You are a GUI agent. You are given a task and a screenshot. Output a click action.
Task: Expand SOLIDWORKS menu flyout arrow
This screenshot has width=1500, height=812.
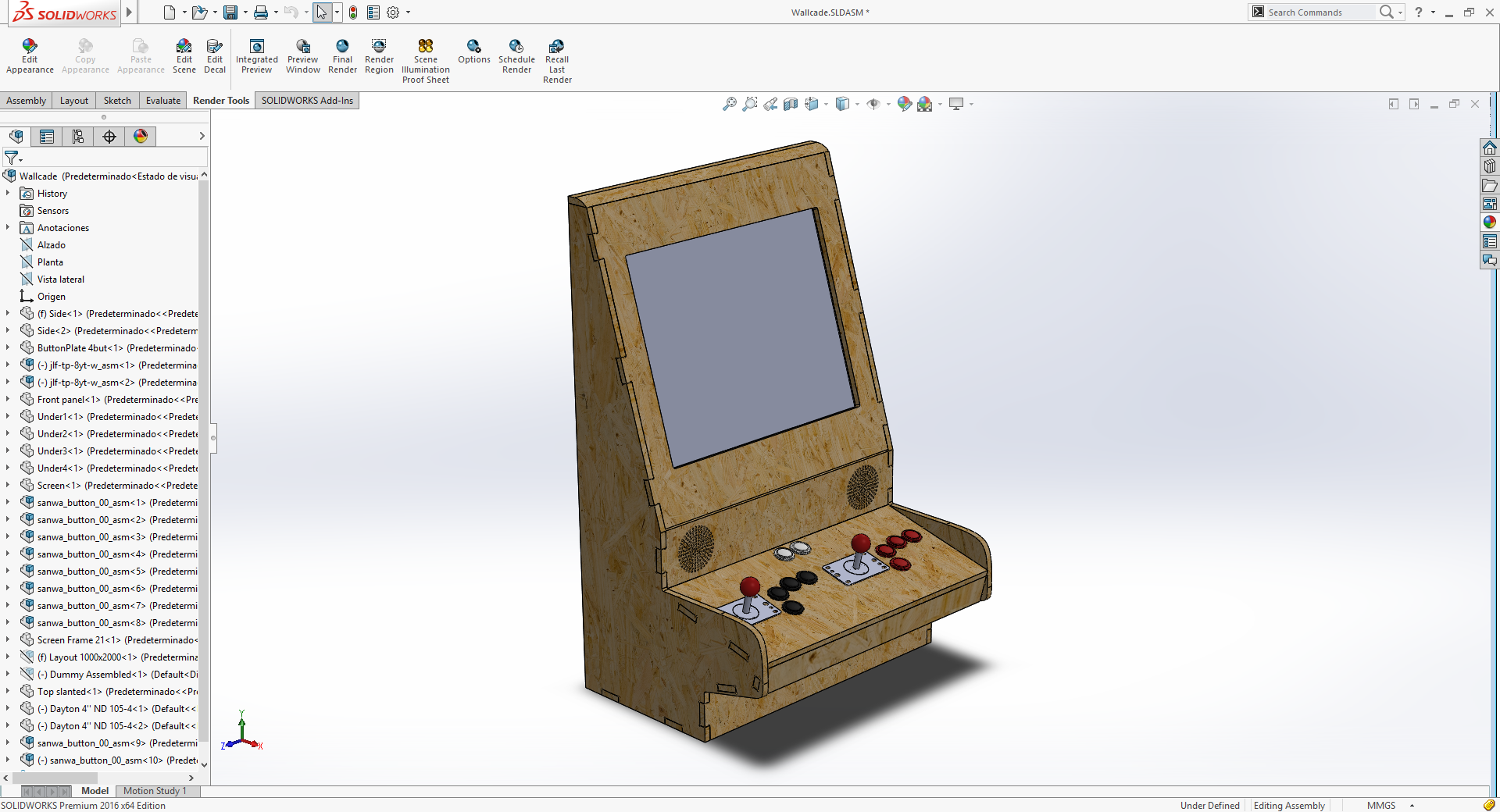coord(130,12)
